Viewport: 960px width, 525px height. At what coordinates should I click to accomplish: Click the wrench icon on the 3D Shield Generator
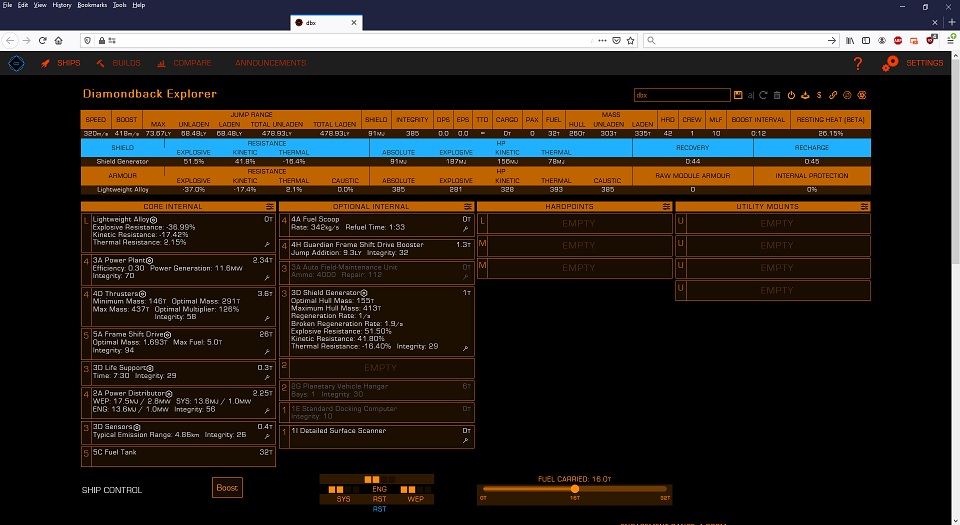465,348
